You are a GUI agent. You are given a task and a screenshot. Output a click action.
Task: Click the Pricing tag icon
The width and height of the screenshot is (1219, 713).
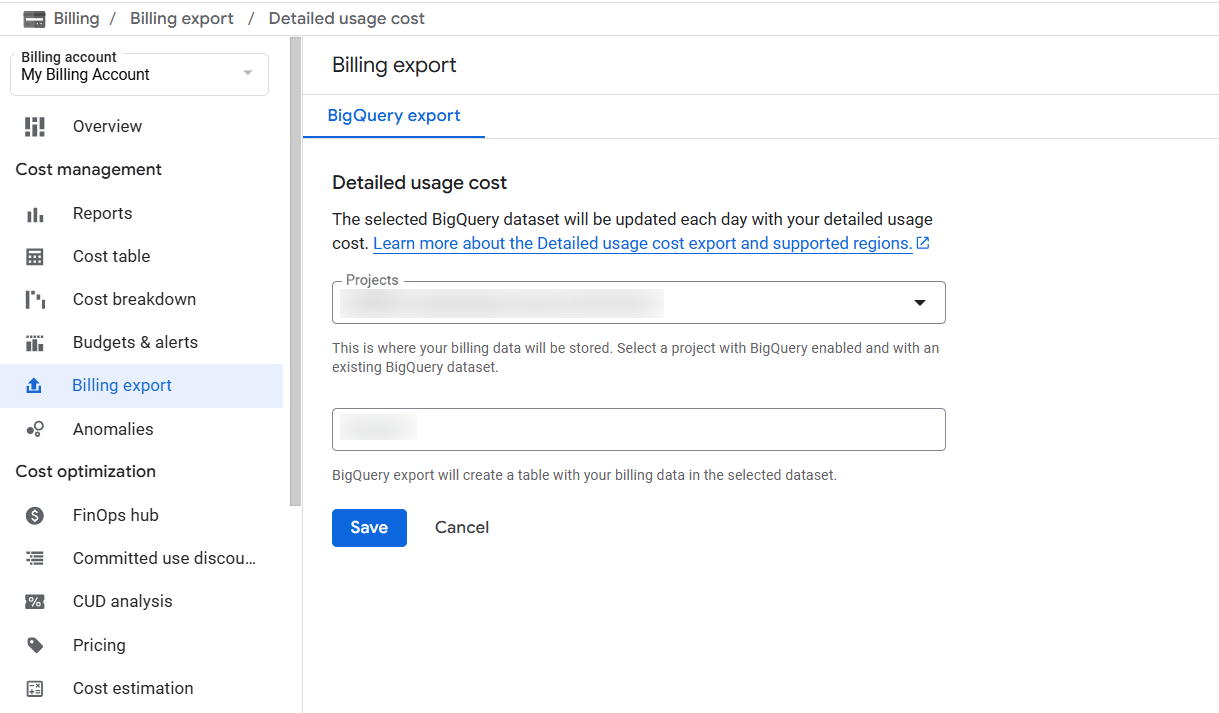coord(35,645)
